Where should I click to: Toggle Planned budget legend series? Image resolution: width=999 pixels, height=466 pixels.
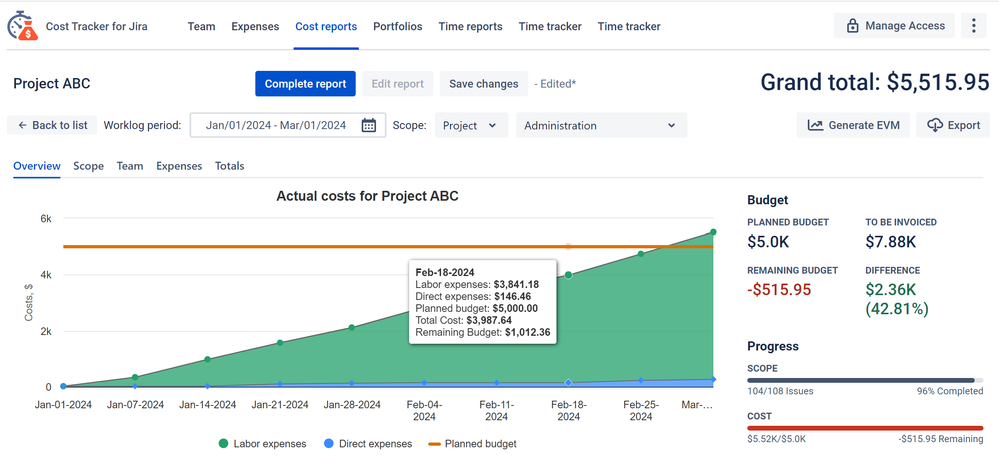pos(472,443)
